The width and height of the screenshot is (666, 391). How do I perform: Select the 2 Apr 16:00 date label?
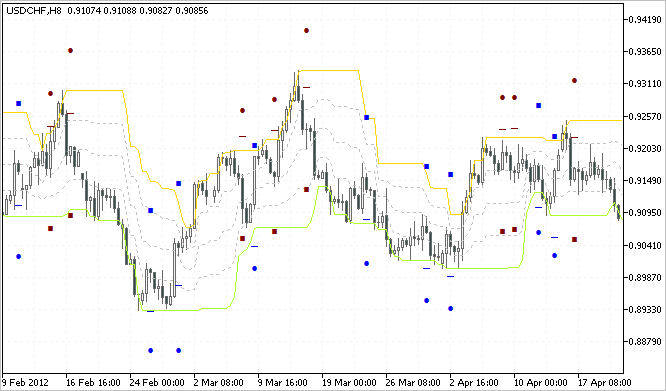click(x=474, y=383)
